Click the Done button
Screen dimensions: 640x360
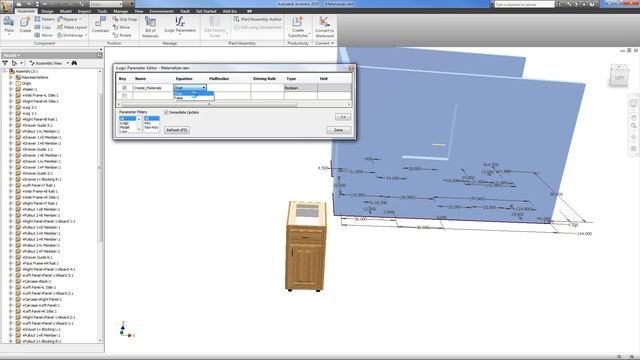coord(338,130)
